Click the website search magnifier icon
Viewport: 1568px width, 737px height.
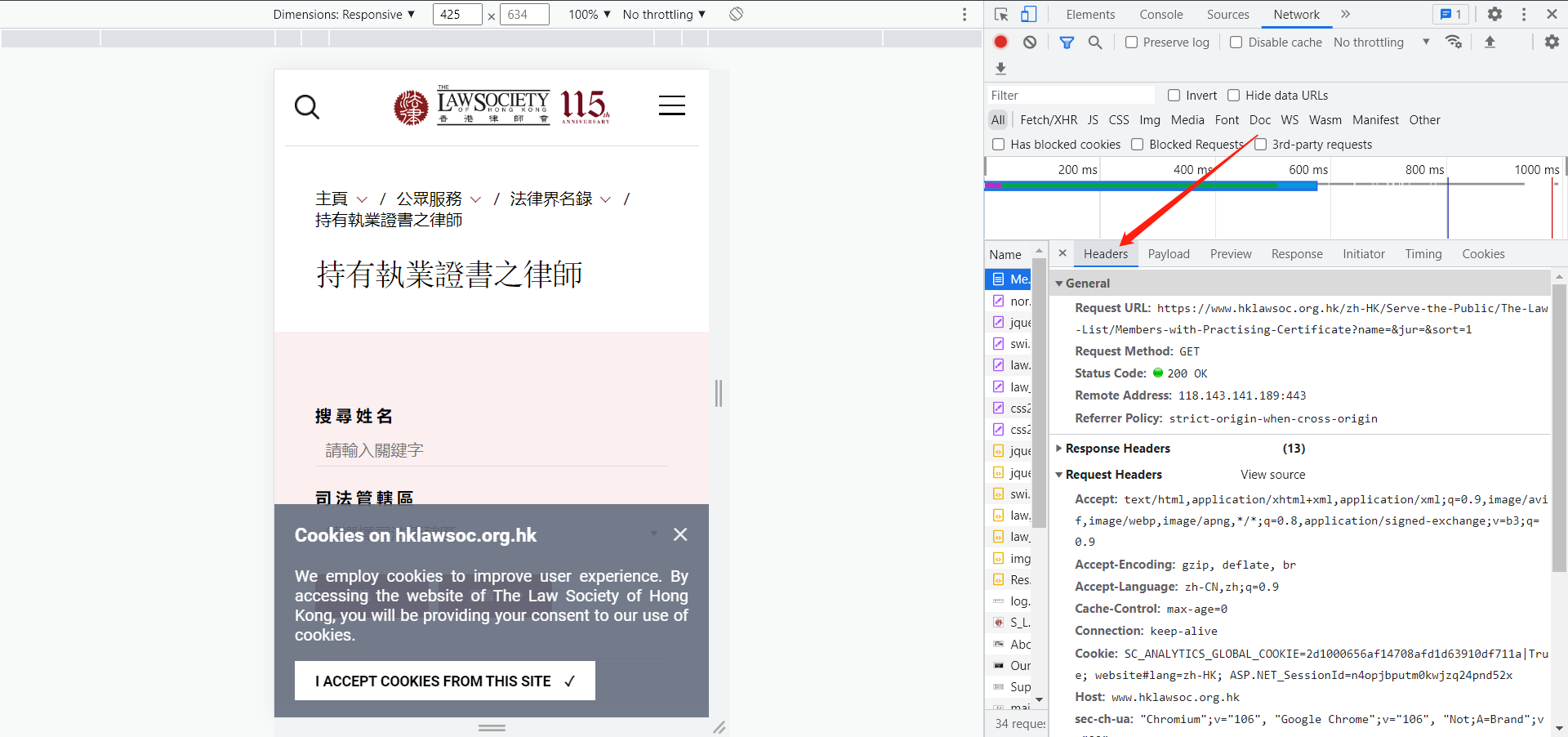(x=307, y=107)
